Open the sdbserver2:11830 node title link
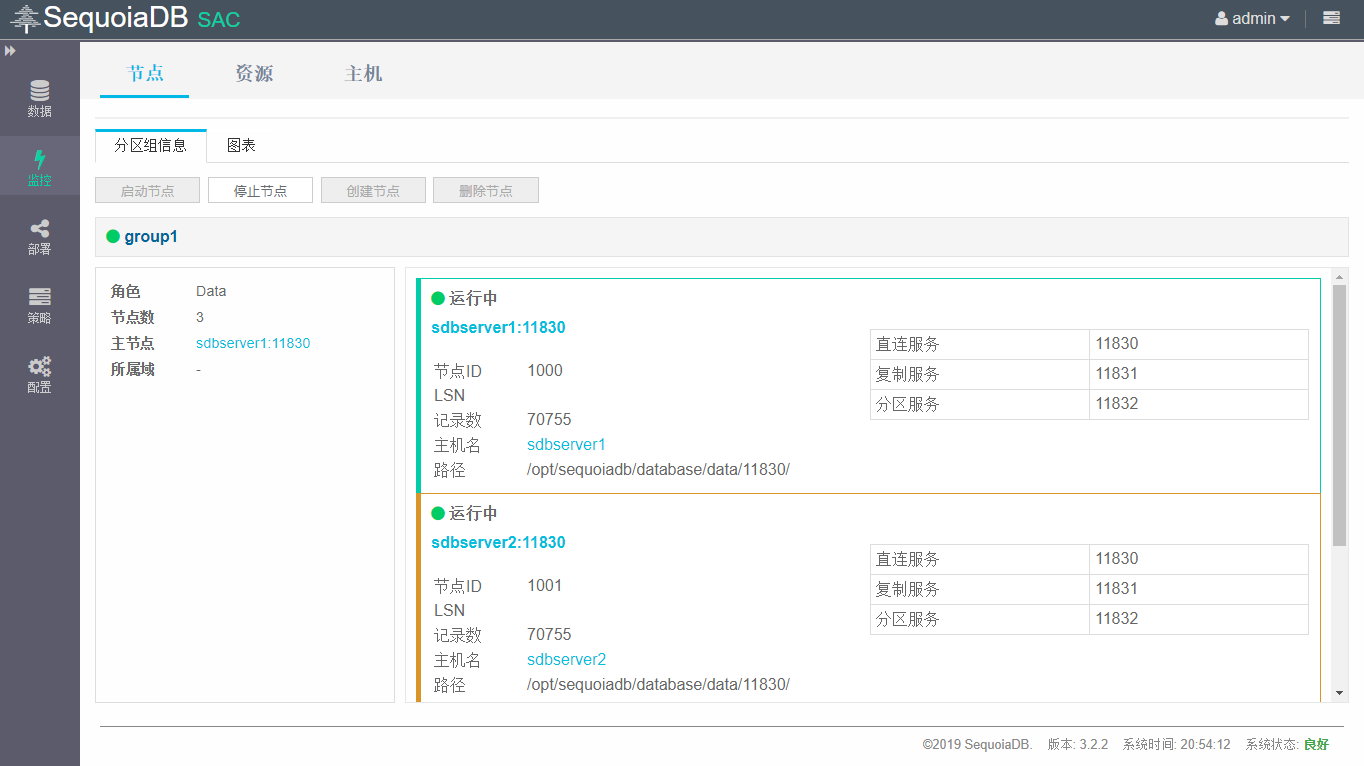1364x766 pixels. point(498,542)
